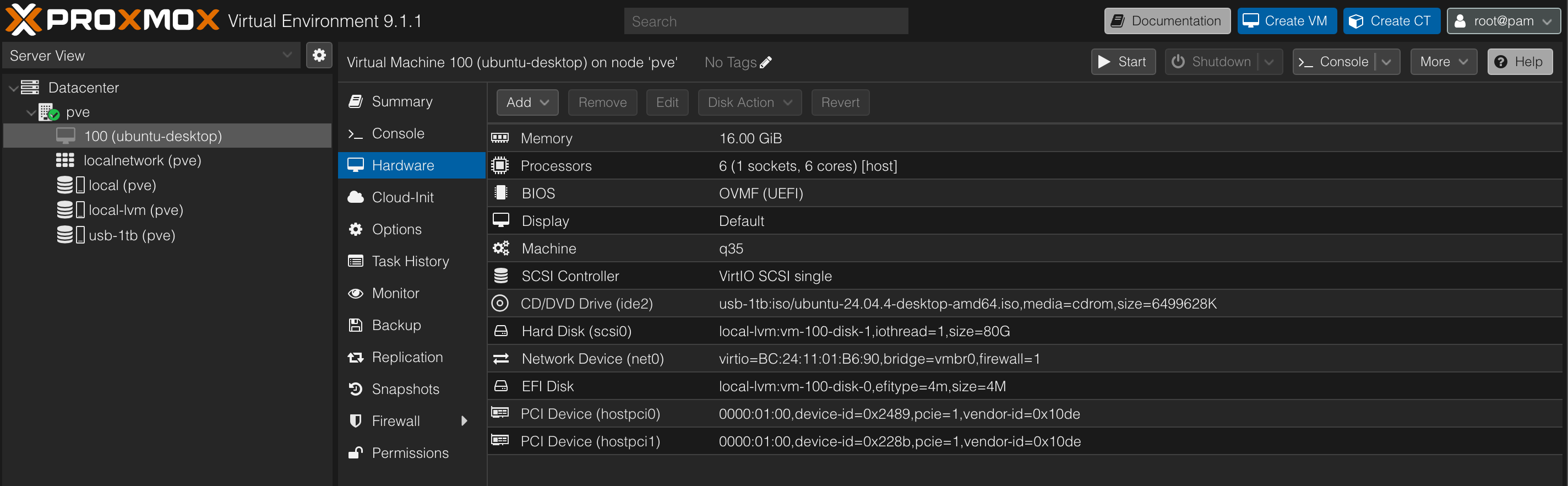Click the Remove button

tap(603, 102)
